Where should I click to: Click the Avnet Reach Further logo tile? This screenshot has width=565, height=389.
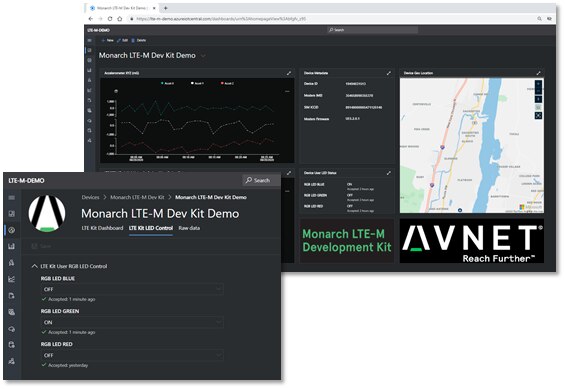(x=472, y=241)
